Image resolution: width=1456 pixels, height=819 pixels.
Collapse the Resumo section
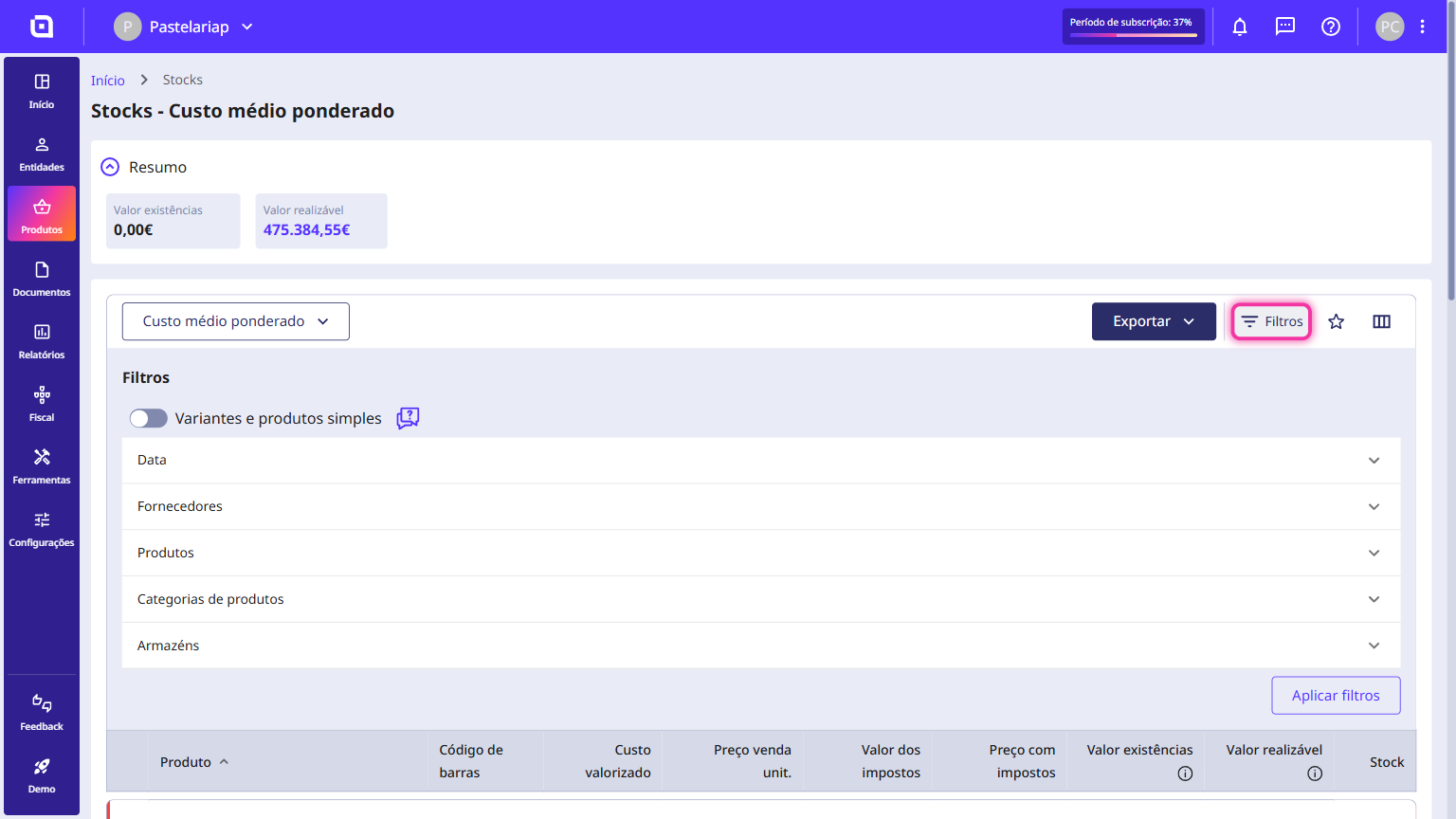pos(111,167)
